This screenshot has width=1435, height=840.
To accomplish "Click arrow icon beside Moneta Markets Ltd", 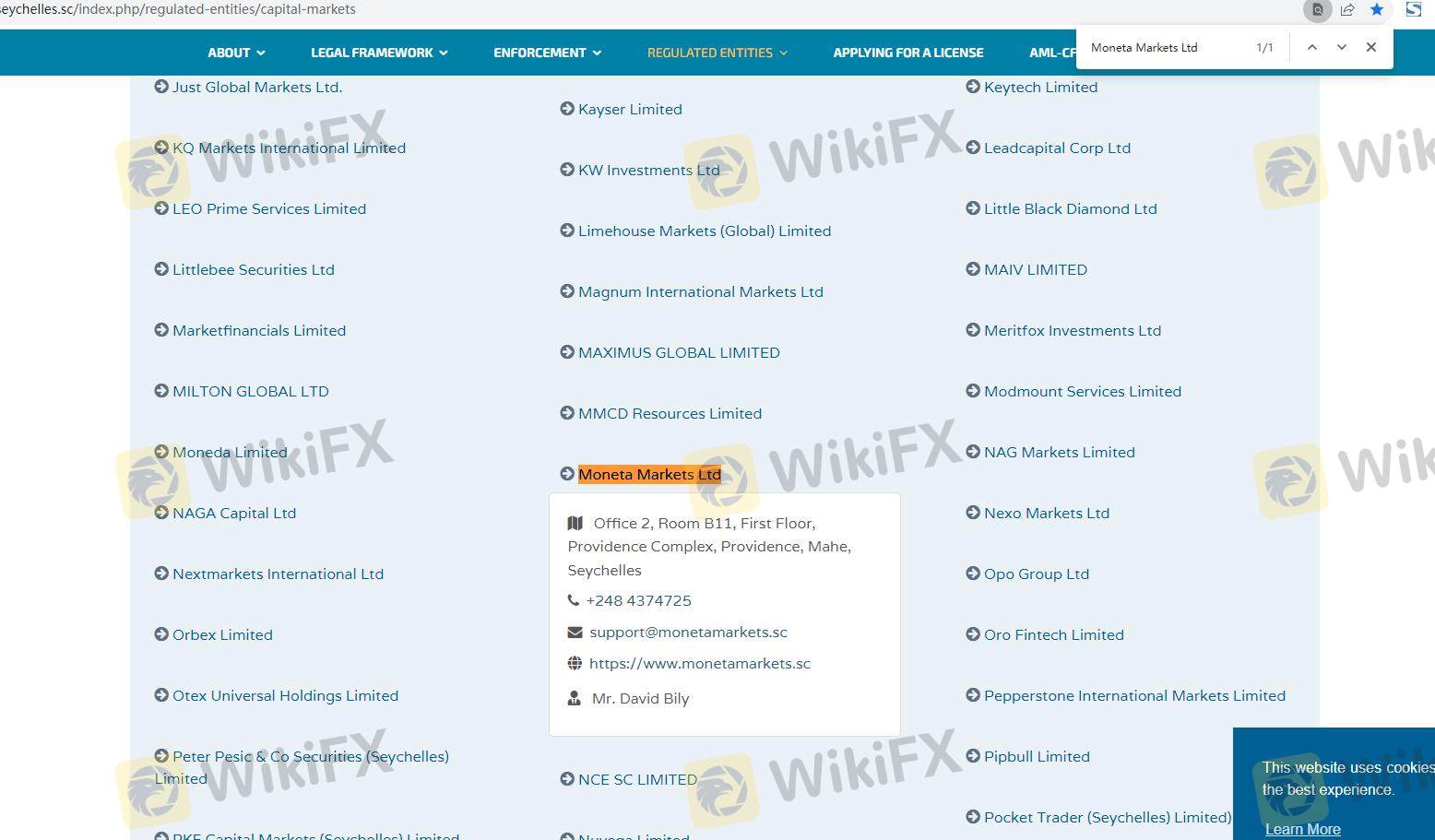I will point(567,474).
